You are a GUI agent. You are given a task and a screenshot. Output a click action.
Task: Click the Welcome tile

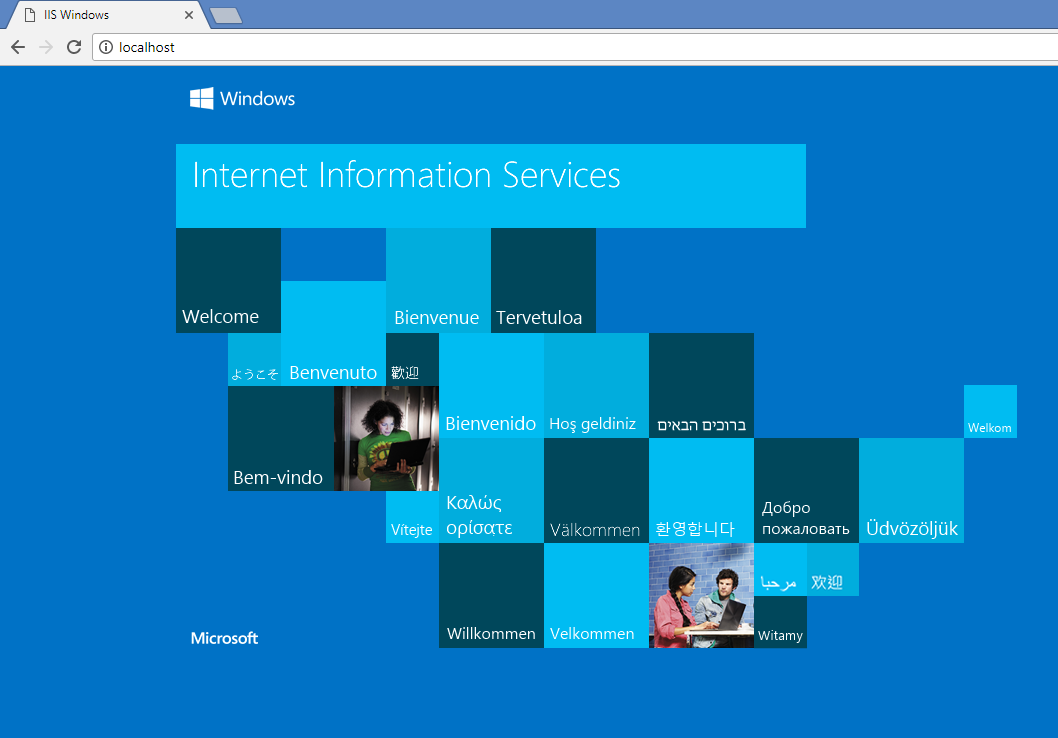tap(228, 280)
